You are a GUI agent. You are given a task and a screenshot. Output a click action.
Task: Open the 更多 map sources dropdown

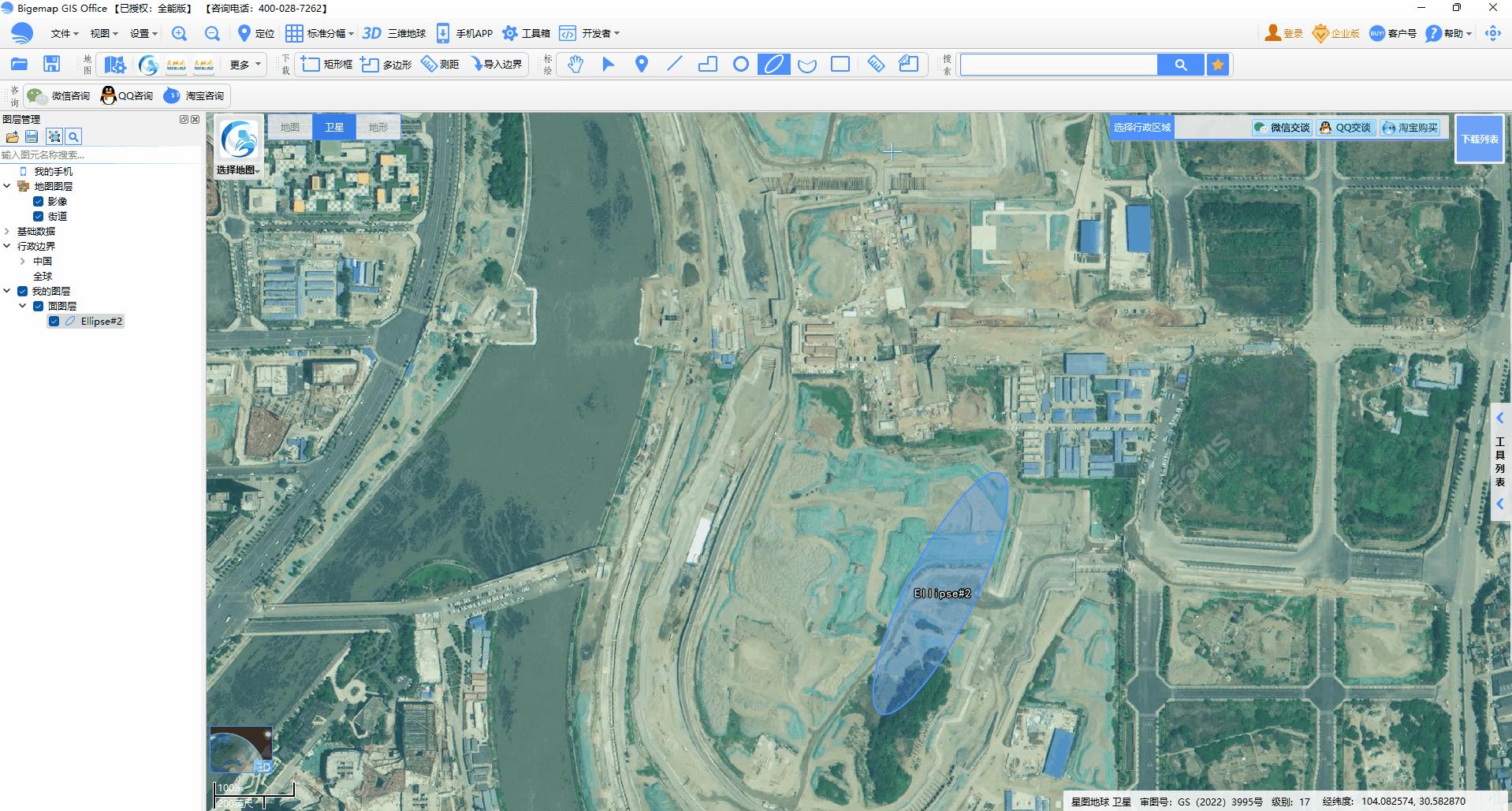(x=245, y=65)
